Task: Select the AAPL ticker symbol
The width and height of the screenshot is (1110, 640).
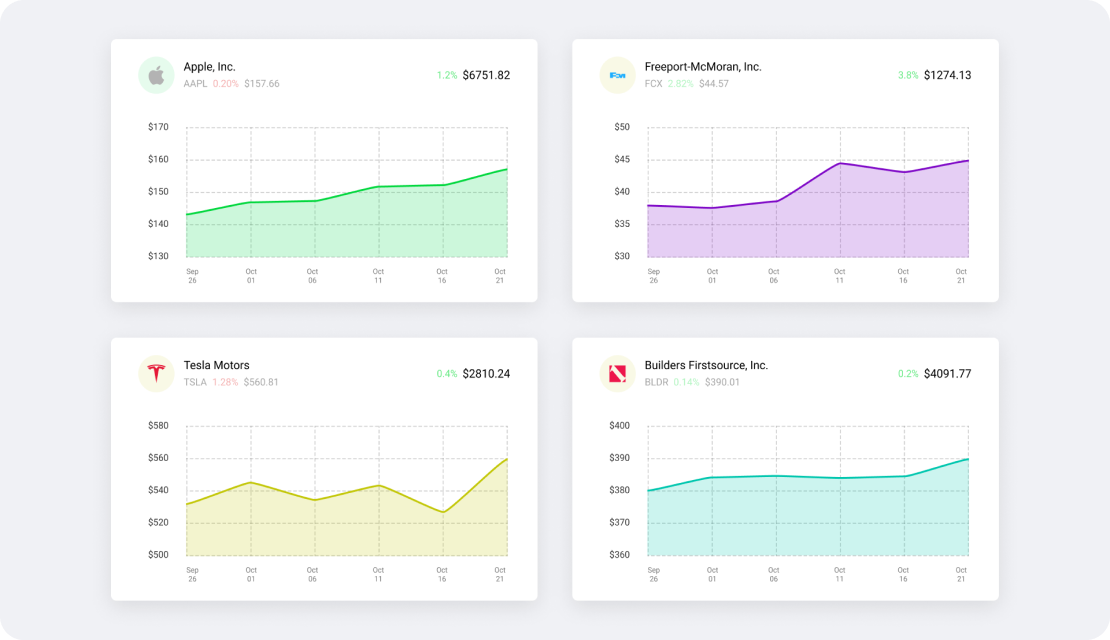Action: pos(195,84)
